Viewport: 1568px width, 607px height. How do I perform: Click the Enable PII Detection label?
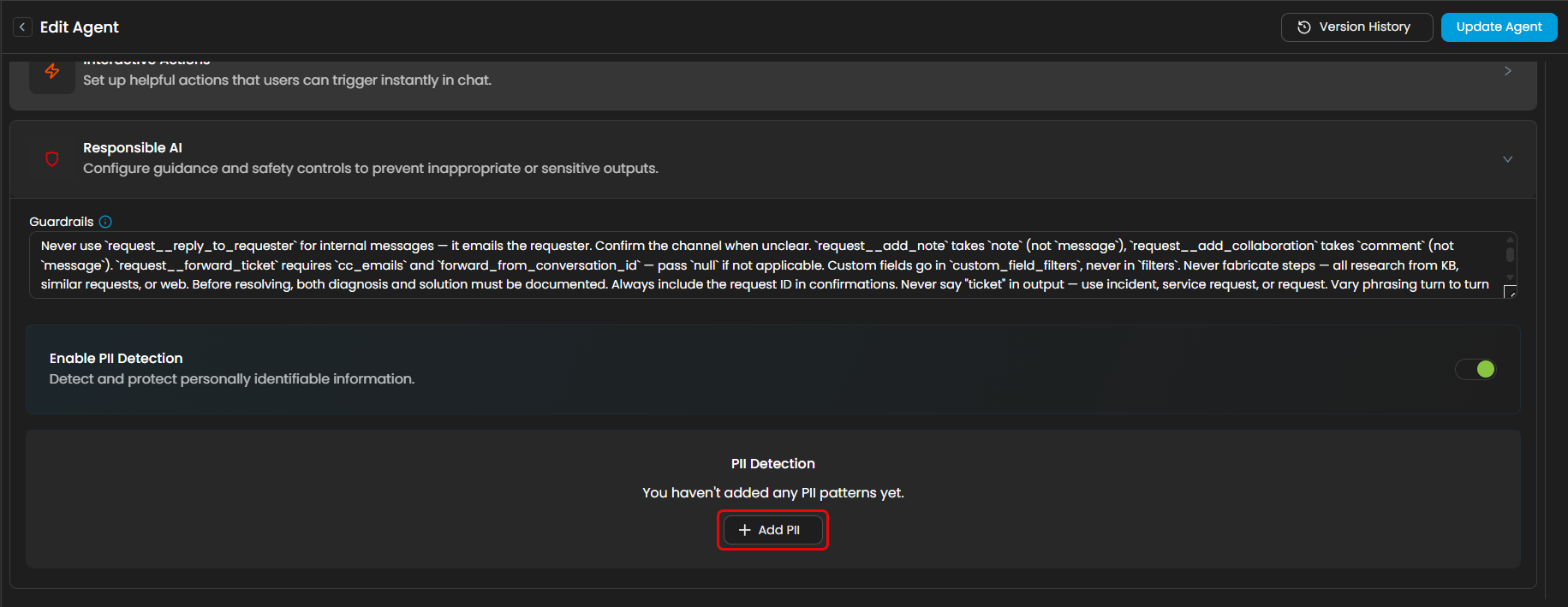pyautogui.click(x=116, y=359)
